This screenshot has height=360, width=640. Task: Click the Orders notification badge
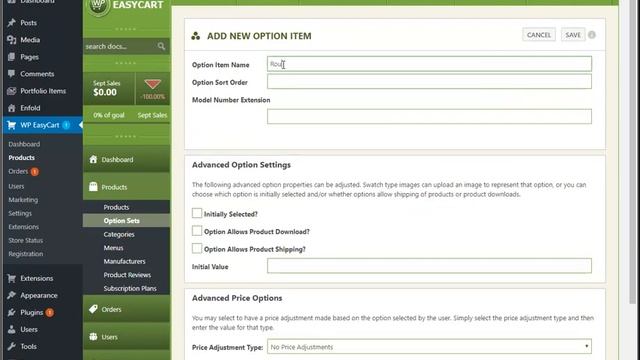coord(35,171)
